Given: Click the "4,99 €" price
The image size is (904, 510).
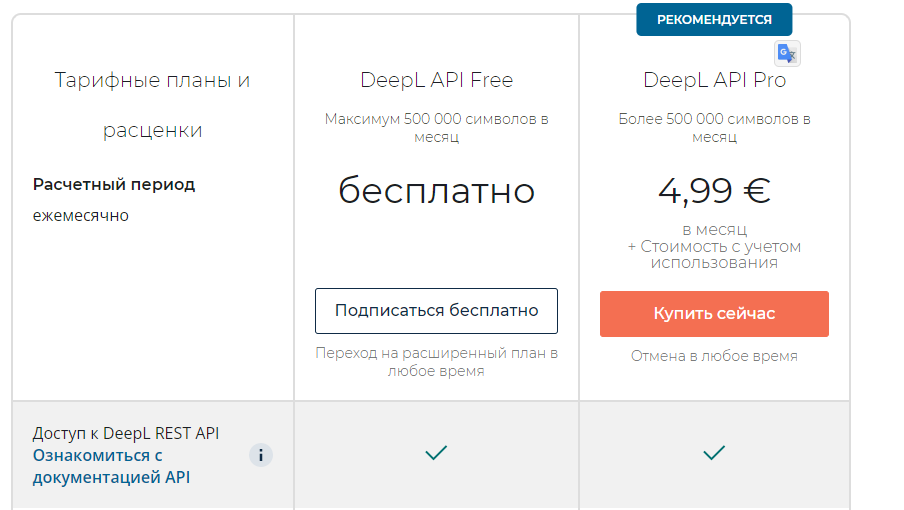Looking at the screenshot, I should point(714,190).
